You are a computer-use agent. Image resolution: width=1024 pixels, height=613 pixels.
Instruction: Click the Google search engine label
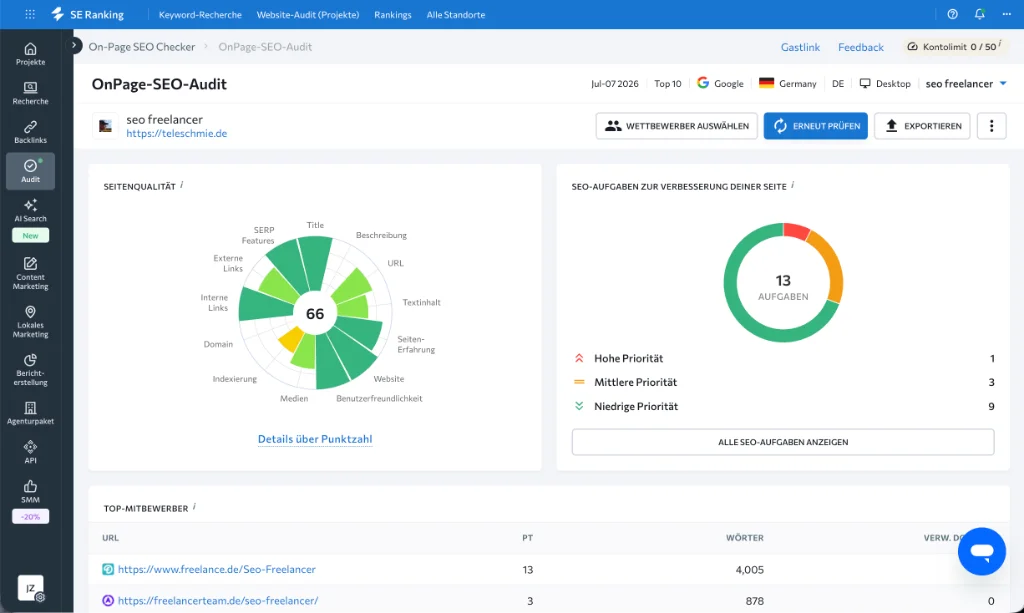click(x=720, y=84)
